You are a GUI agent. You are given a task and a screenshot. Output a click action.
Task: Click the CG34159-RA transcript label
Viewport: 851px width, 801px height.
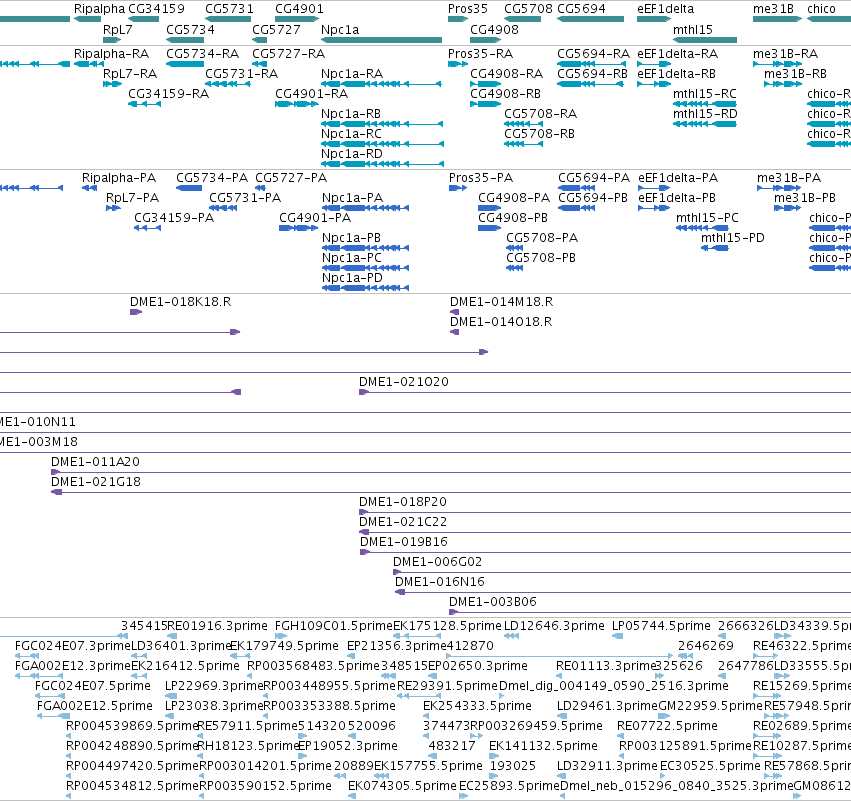click(168, 94)
